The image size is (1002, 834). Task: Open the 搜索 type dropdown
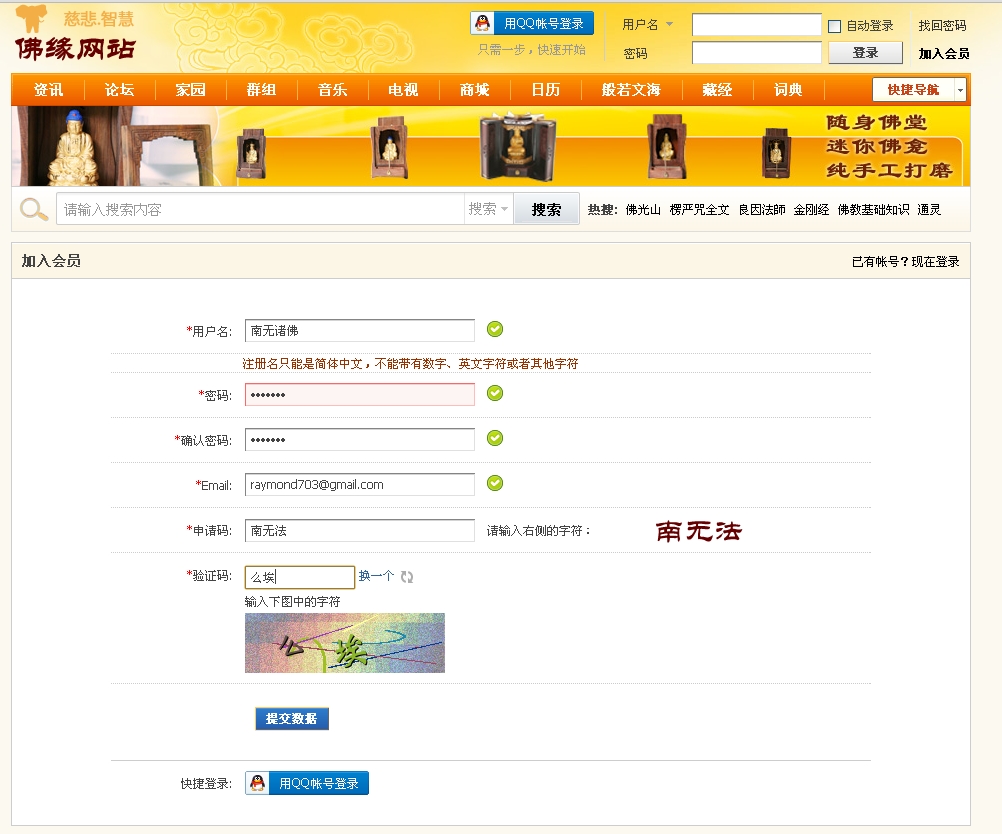pyautogui.click(x=489, y=209)
